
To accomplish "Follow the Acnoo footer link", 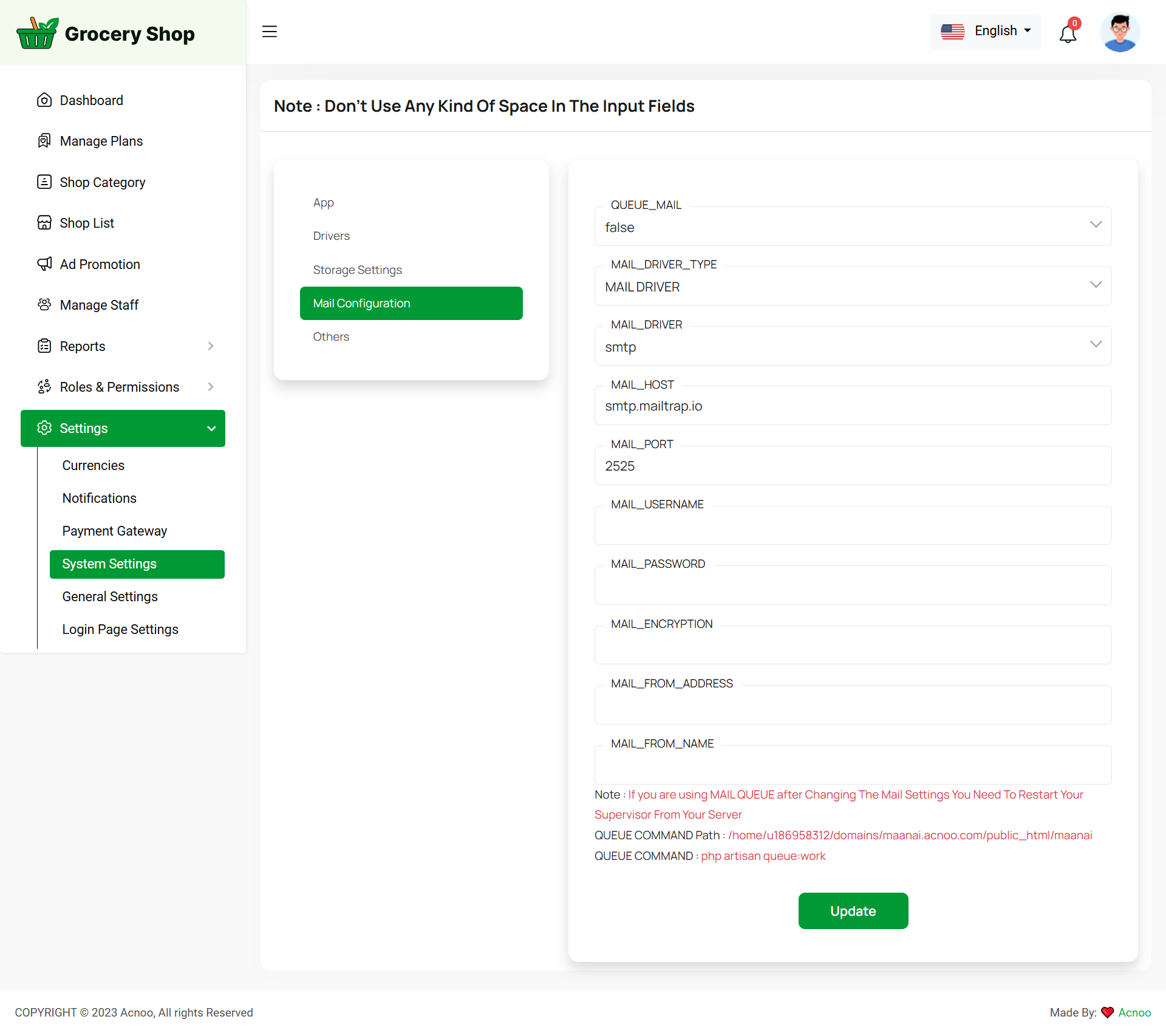I will tap(1134, 1012).
